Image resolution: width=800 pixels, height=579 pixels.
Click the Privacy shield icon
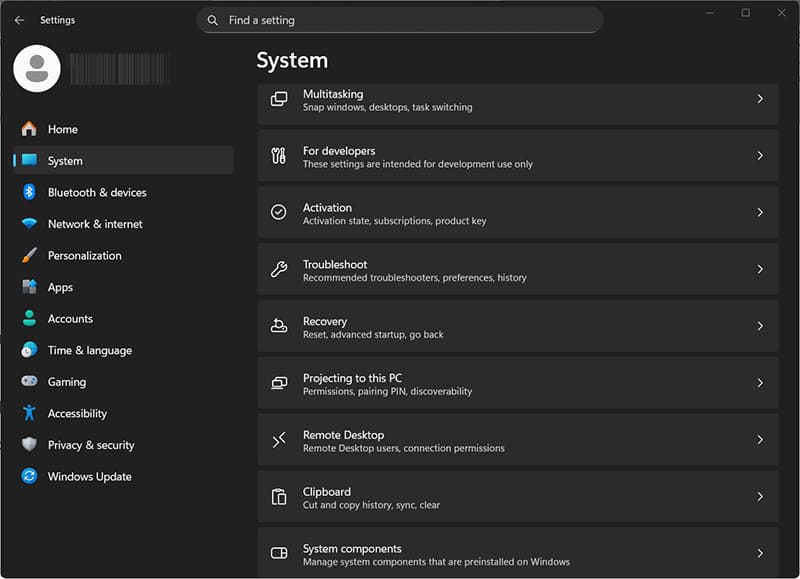[29, 444]
